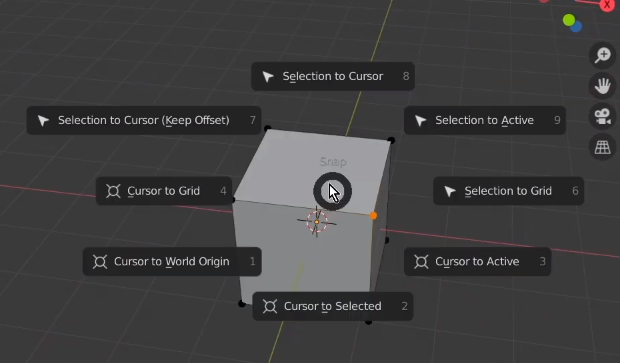Choose Selection to Active option
The width and height of the screenshot is (620, 363).
coord(484,120)
